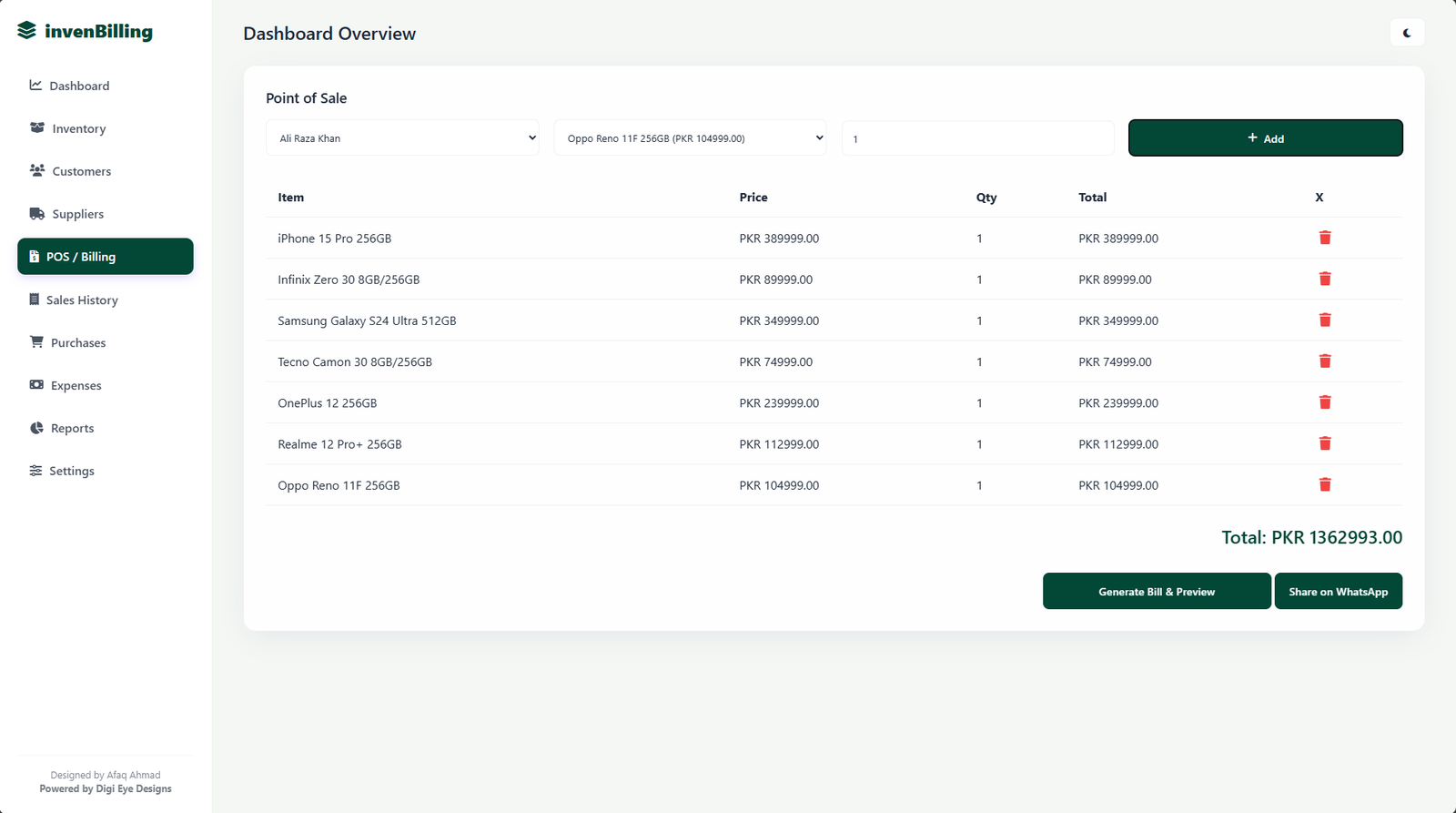Click the invenBilling logo icon
1456x813 pixels.
click(27, 31)
